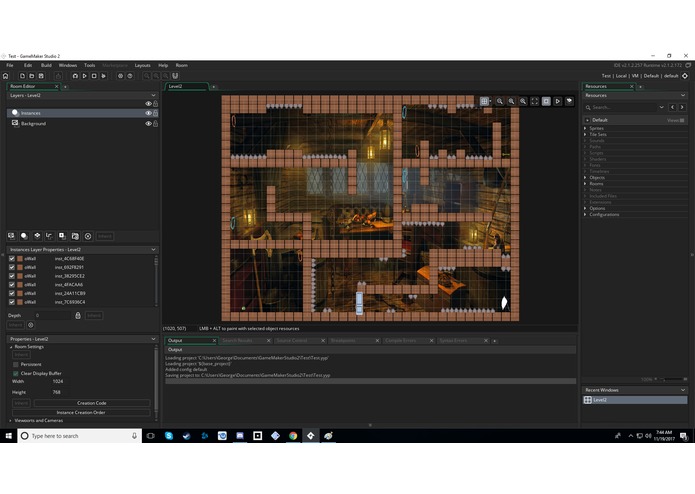Collapse Instances Layer Properties panel

[153, 249]
